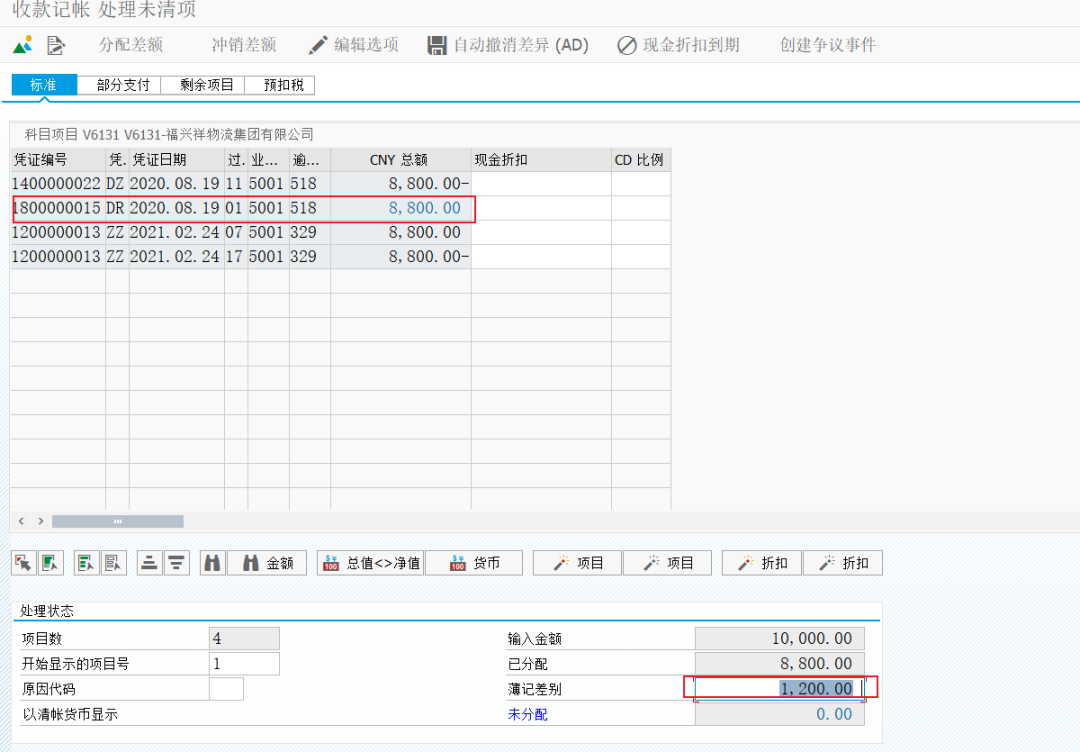Click the colored wand 折扣 activate button
This screenshot has width=1080, height=752.
[762, 563]
